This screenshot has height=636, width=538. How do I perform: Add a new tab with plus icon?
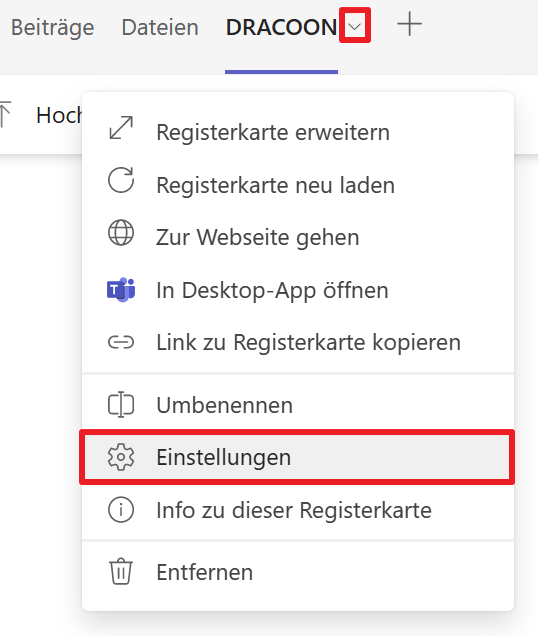click(409, 24)
